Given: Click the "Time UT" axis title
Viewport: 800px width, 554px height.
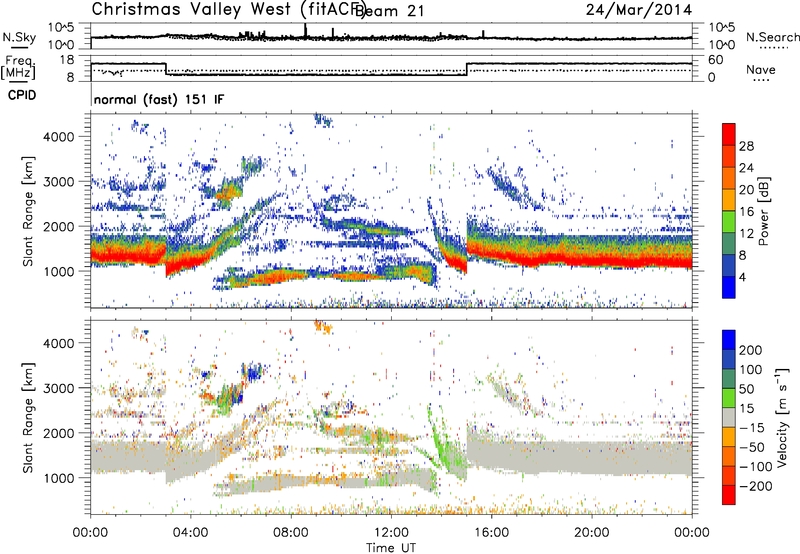Looking at the screenshot, I should pyautogui.click(x=391, y=548).
